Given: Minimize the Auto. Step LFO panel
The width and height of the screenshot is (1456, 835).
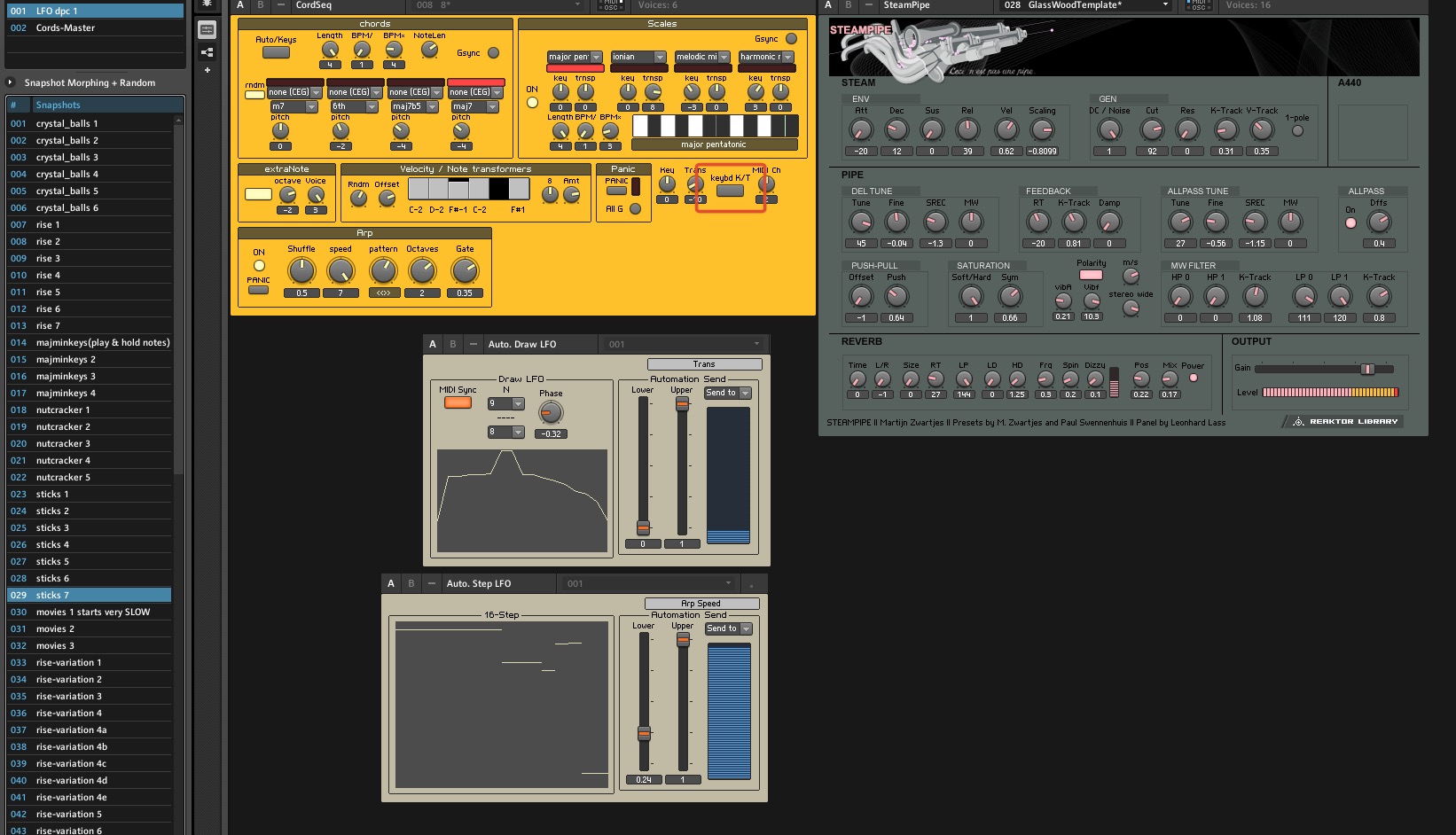Looking at the screenshot, I should point(432,583).
